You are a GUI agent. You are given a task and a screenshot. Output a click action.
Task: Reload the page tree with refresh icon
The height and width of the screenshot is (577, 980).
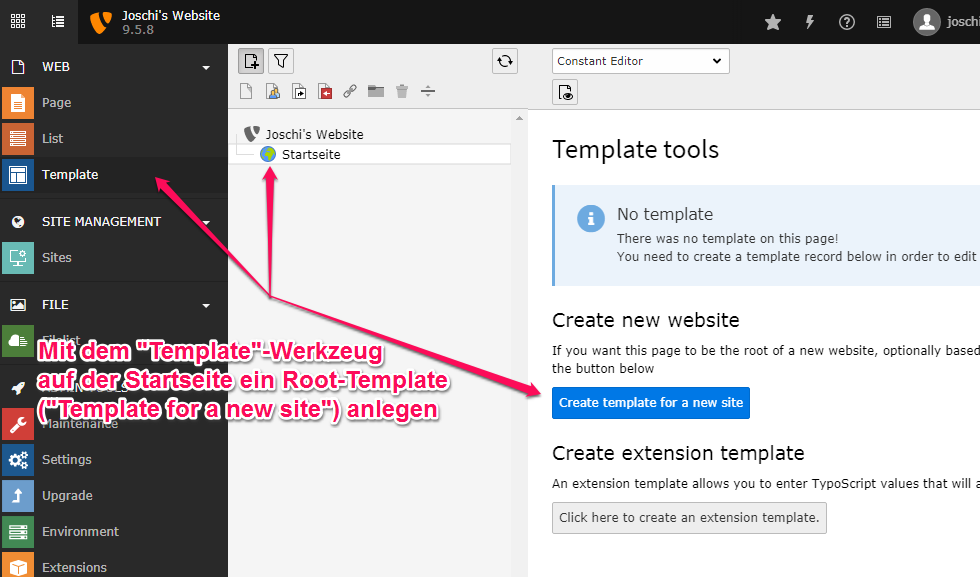504,61
